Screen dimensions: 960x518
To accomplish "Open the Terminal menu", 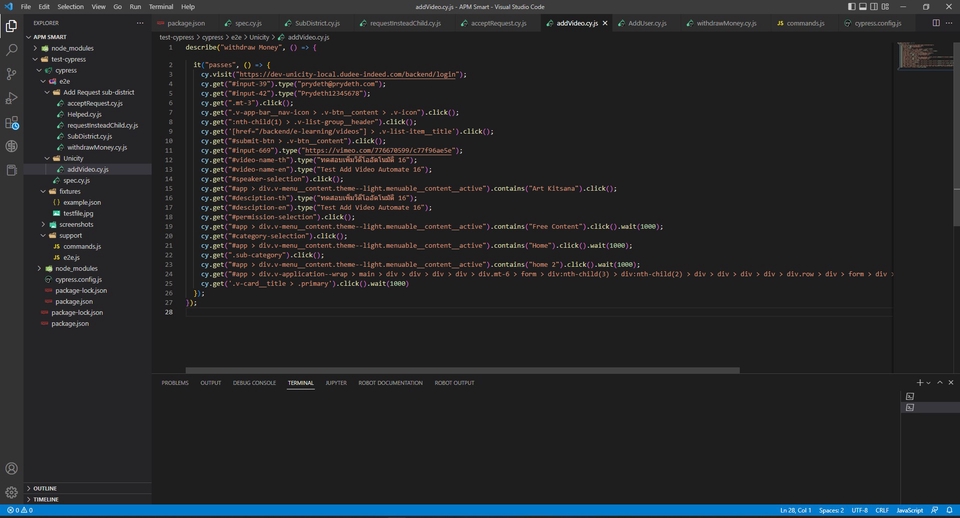I will 160,7.
